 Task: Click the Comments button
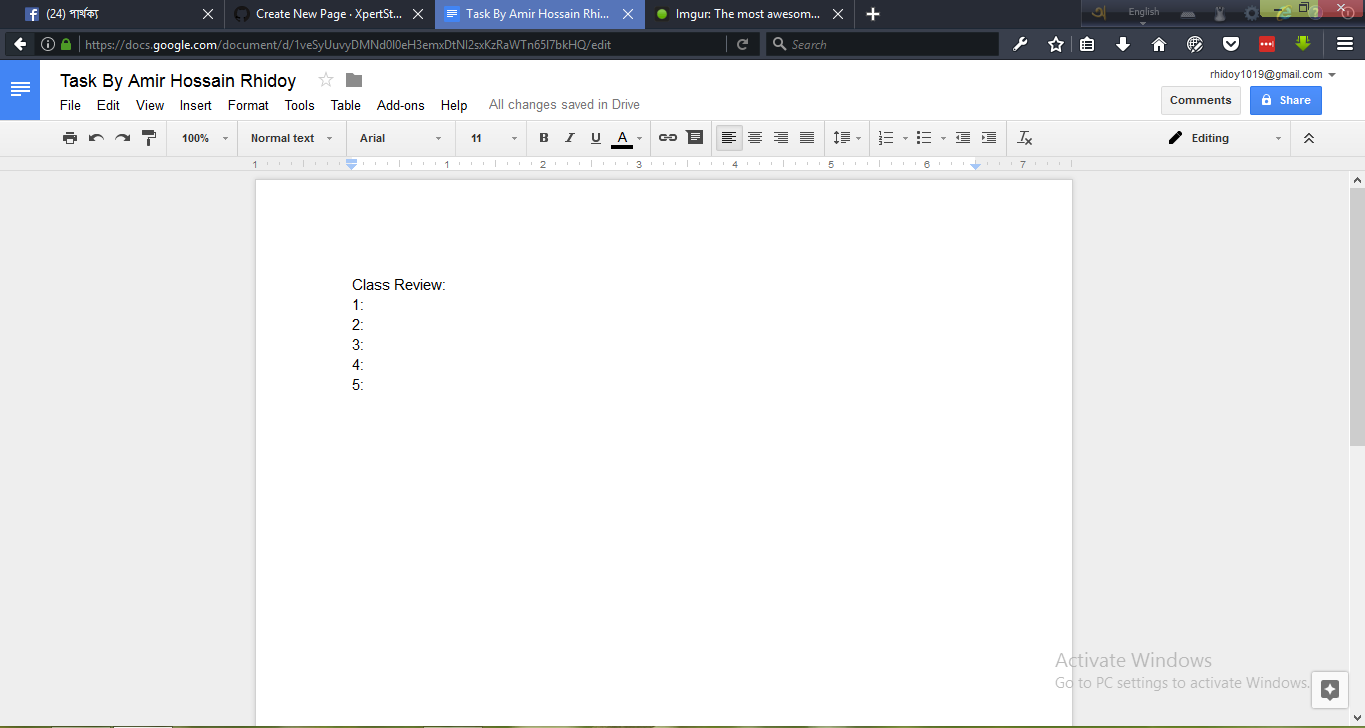(1200, 100)
